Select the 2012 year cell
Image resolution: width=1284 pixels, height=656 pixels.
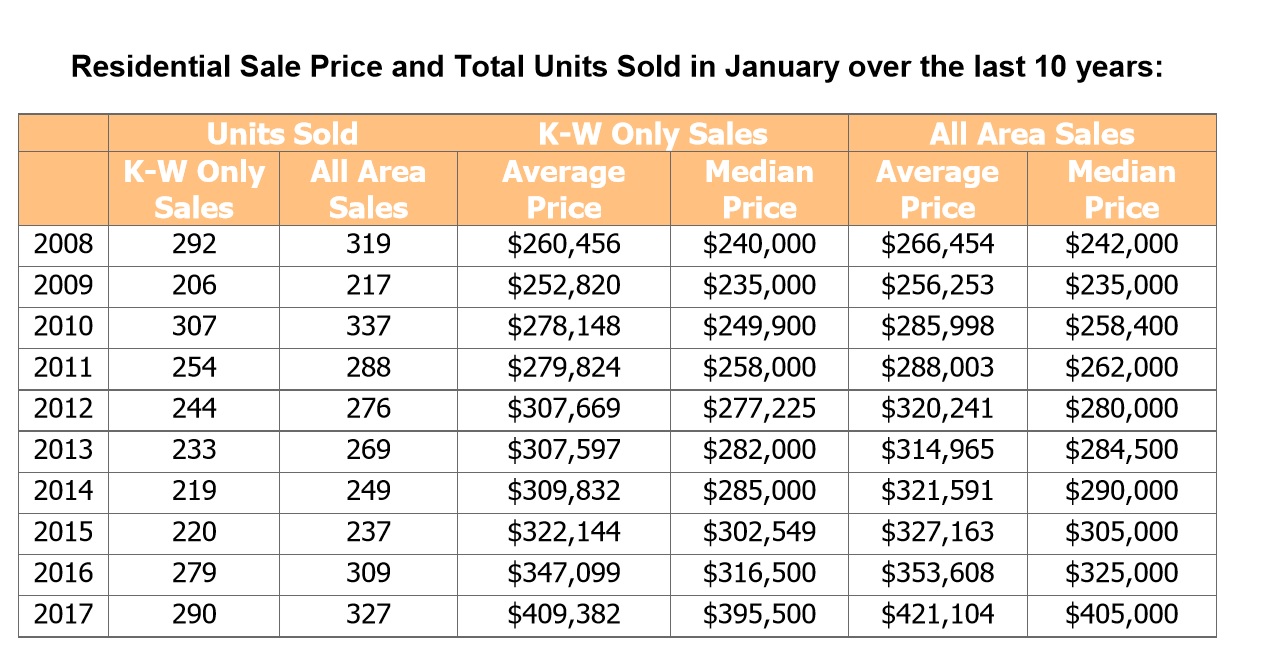tap(64, 409)
